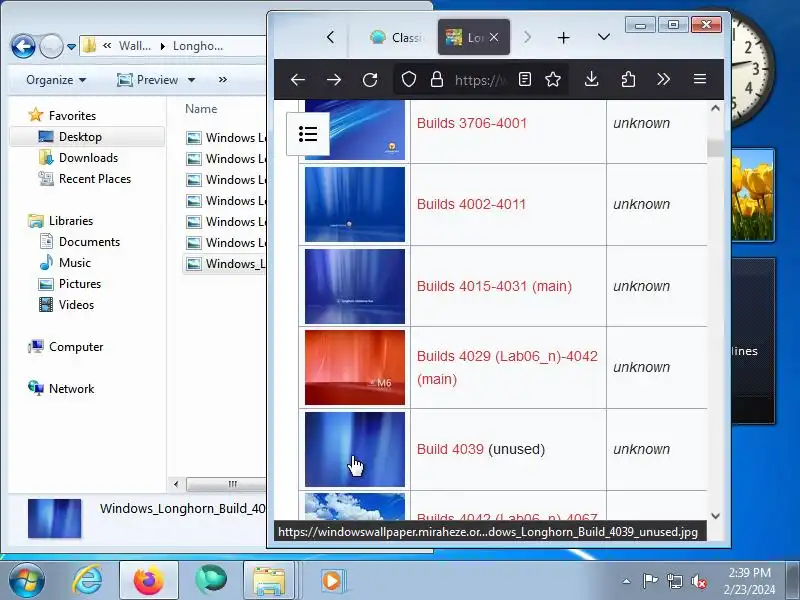Click the webpage scroll down arrow
This screenshot has width=800, height=600.
tap(715, 516)
